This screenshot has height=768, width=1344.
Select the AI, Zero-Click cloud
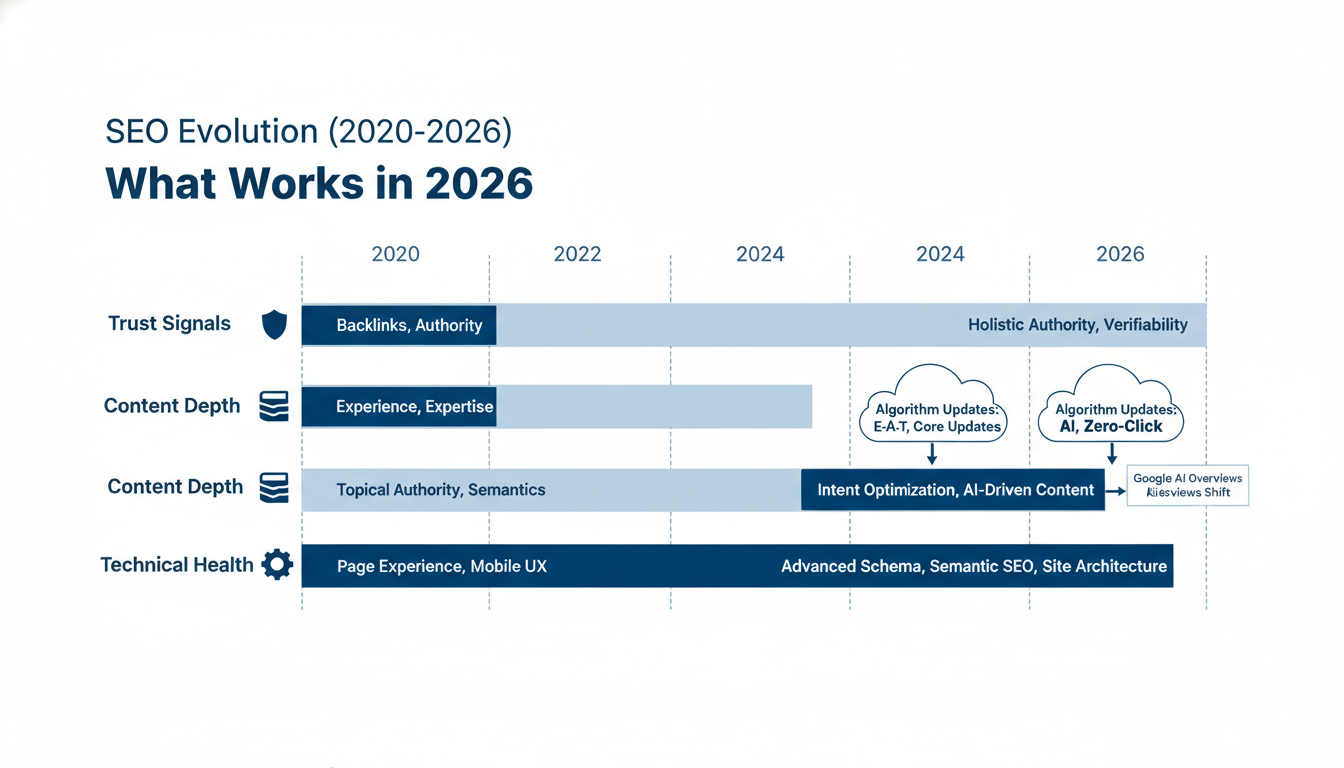(x=1111, y=404)
